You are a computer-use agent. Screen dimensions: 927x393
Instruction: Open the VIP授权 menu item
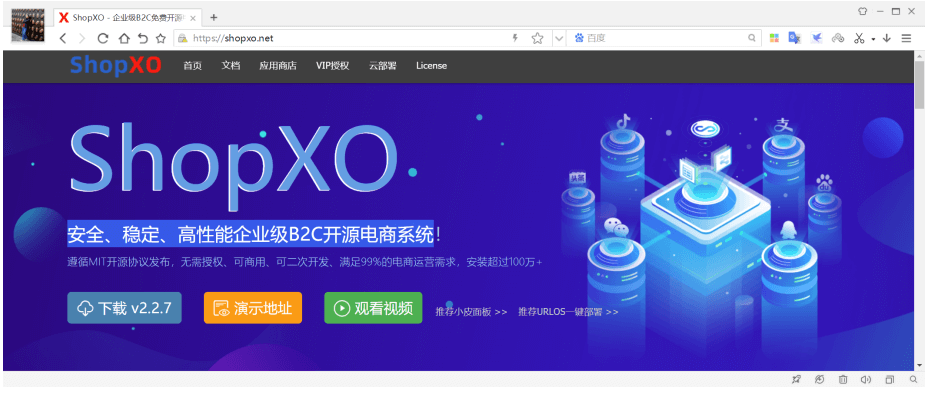(x=333, y=66)
